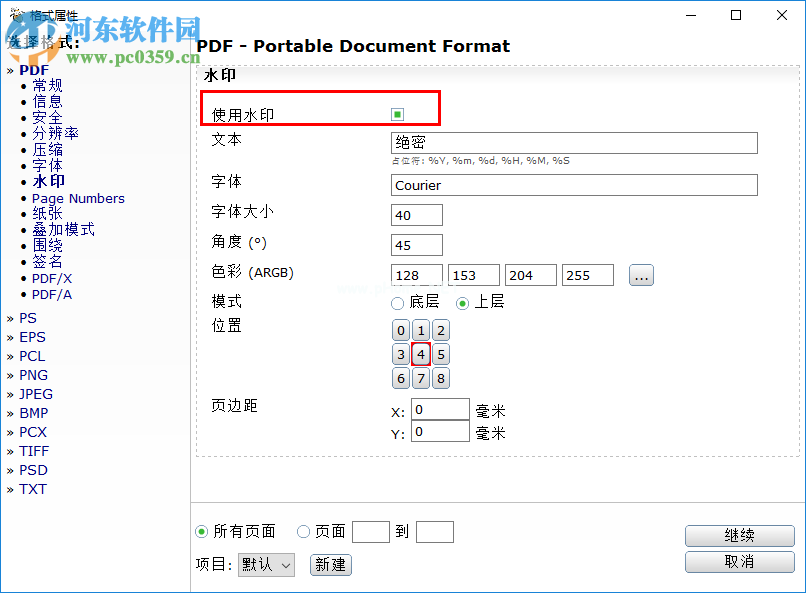The height and width of the screenshot is (593, 806).
Task: Click the 文本 watermark input field
Action: point(573,141)
